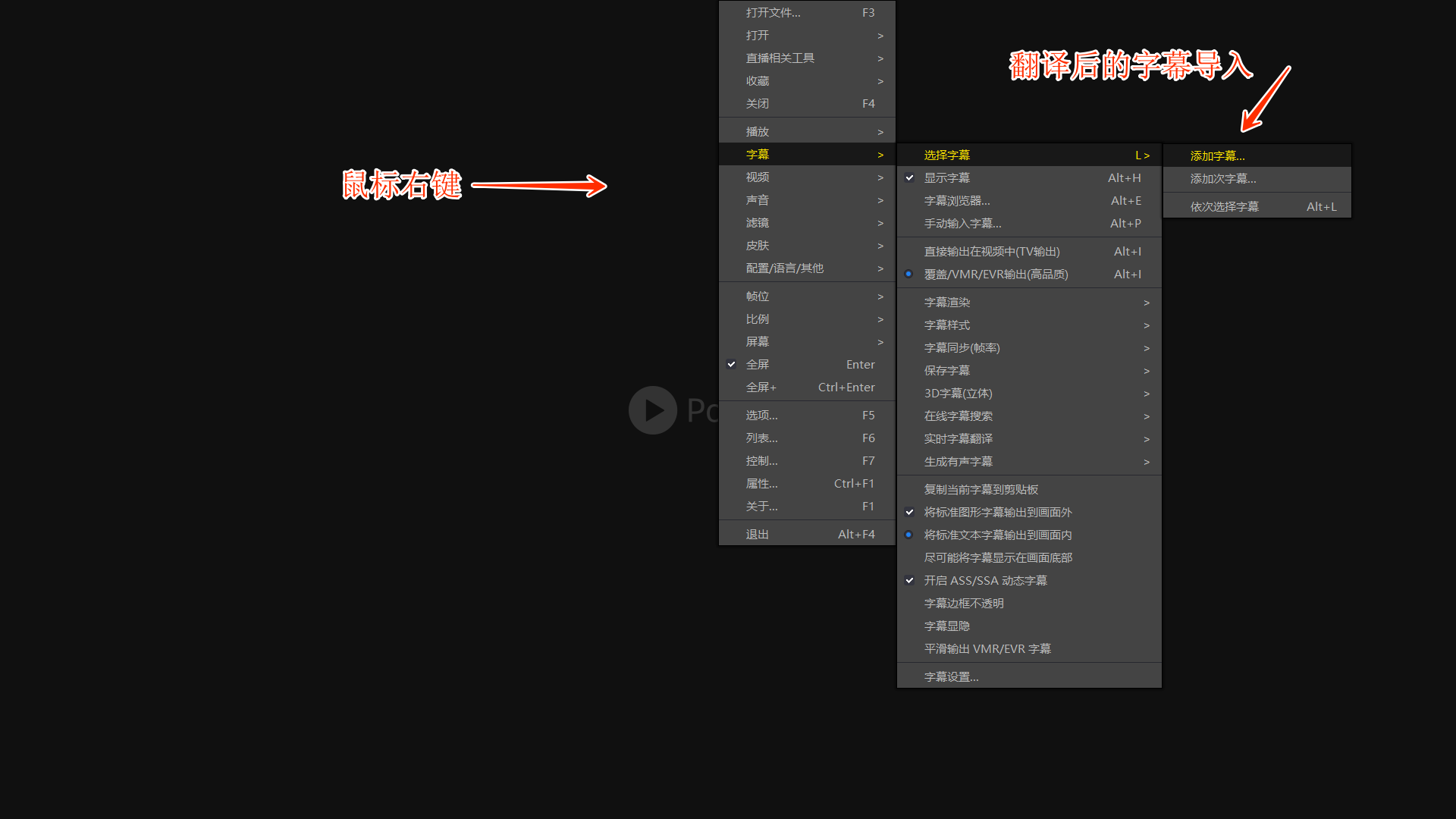Choose 依次选择字幕 menu entry
The height and width of the screenshot is (819, 1456).
tap(1224, 207)
